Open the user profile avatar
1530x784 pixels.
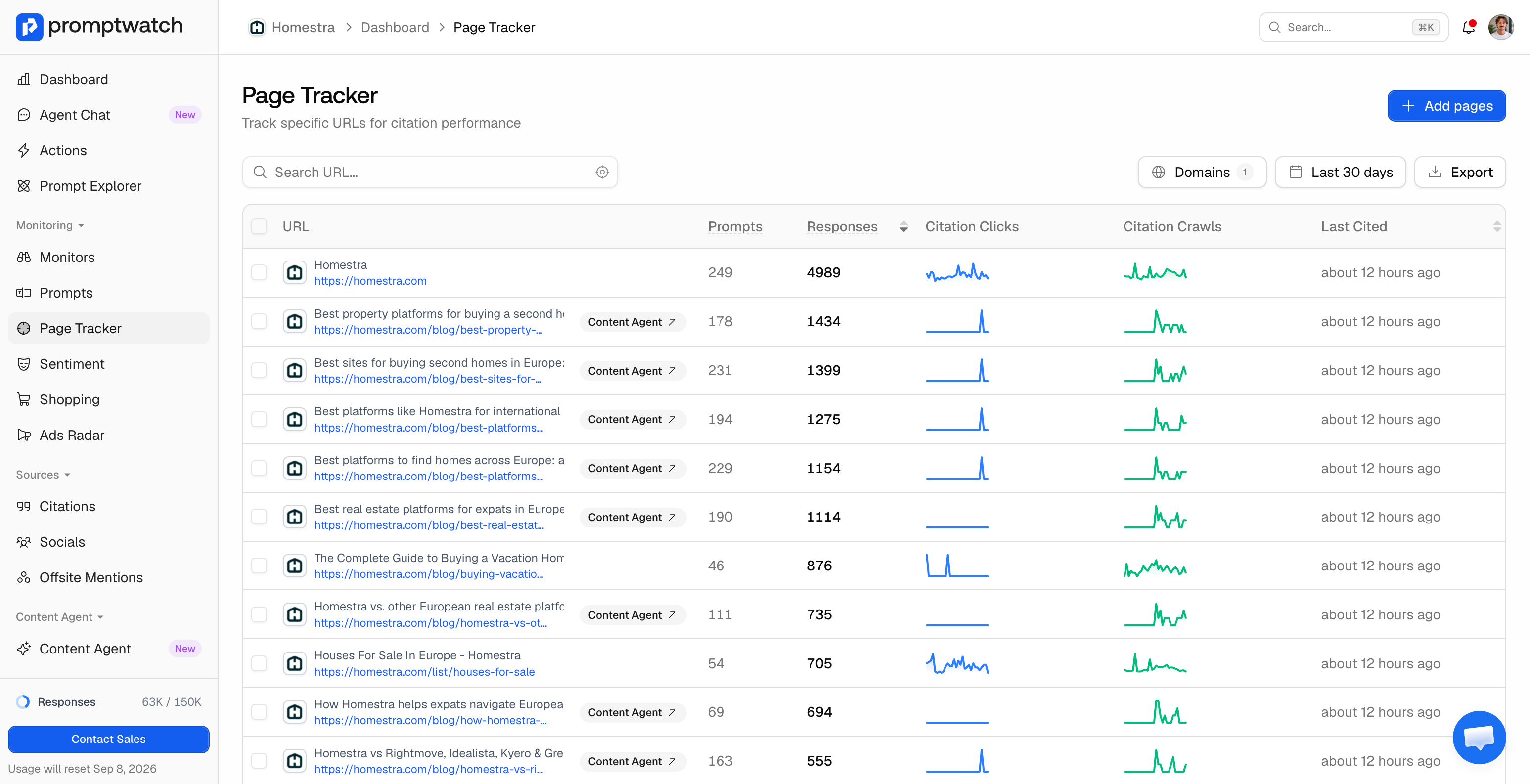pos(1500,27)
